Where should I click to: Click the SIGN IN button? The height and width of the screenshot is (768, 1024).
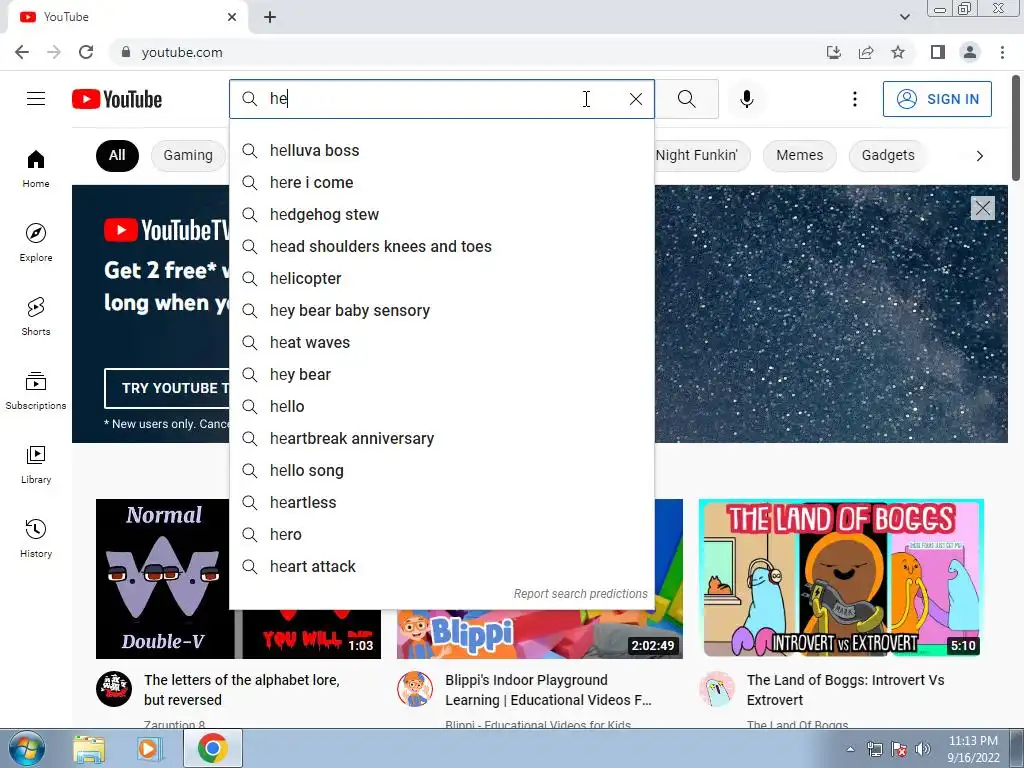937,99
